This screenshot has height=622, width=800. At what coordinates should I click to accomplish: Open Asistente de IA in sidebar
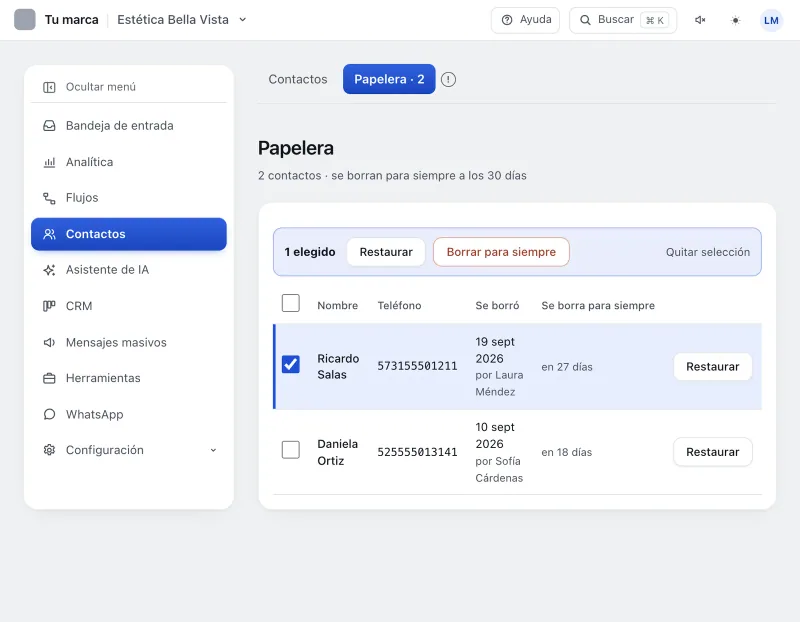[129, 270]
